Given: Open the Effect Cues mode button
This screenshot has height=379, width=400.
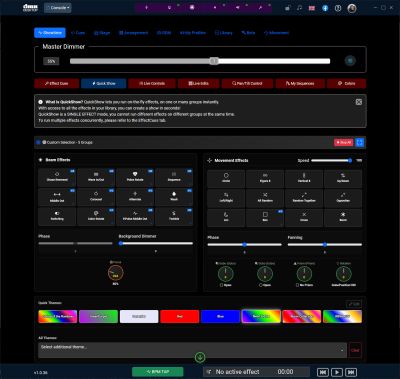Looking at the screenshot, I should (x=57, y=83).
